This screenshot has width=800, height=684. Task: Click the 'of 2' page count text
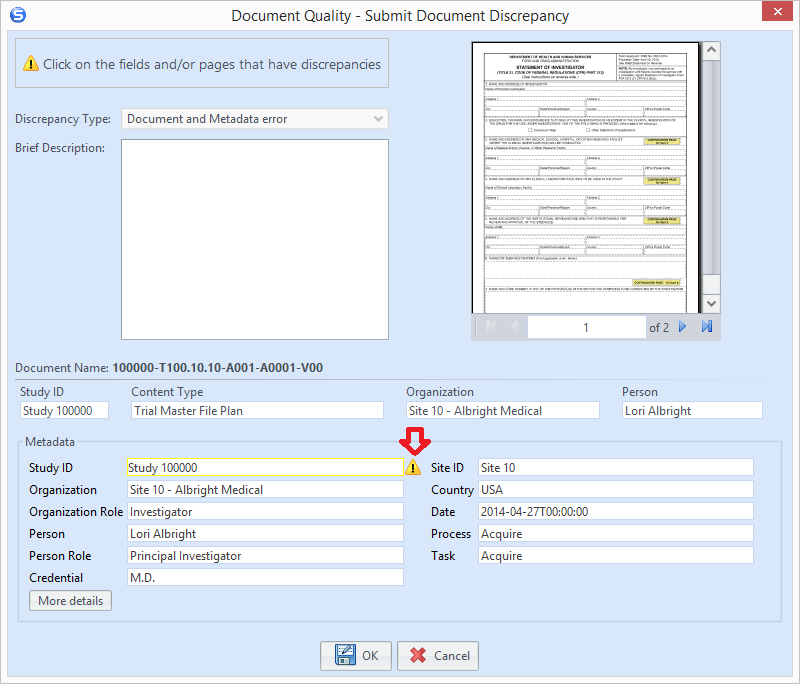pos(659,327)
